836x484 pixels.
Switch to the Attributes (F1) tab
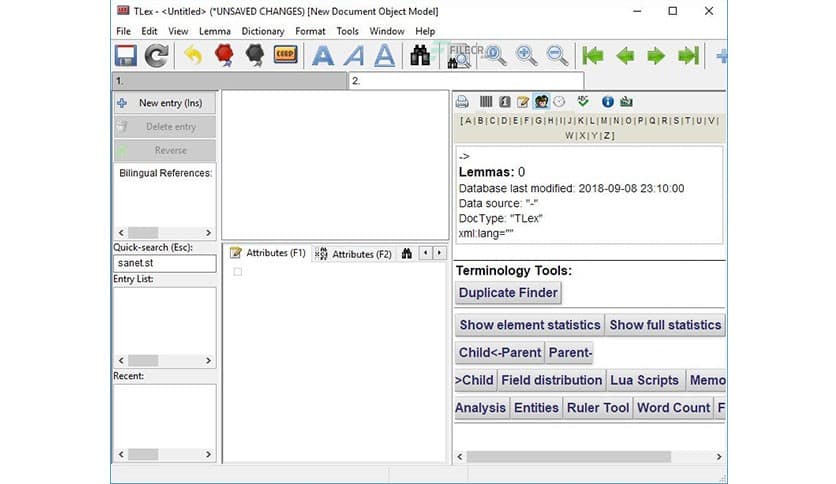(268, 253)
